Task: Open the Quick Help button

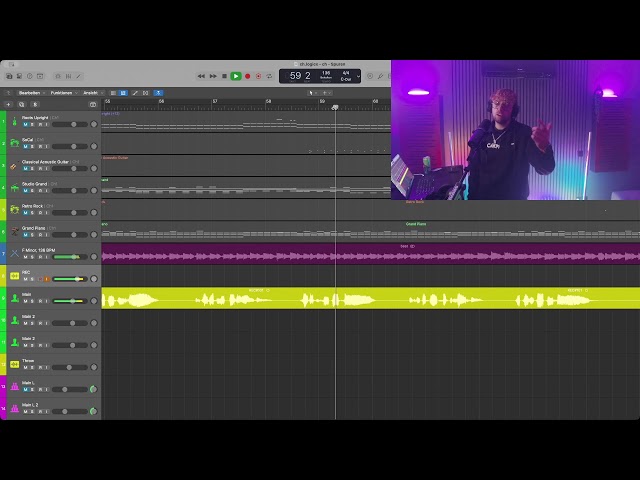Action: point(30,76)
